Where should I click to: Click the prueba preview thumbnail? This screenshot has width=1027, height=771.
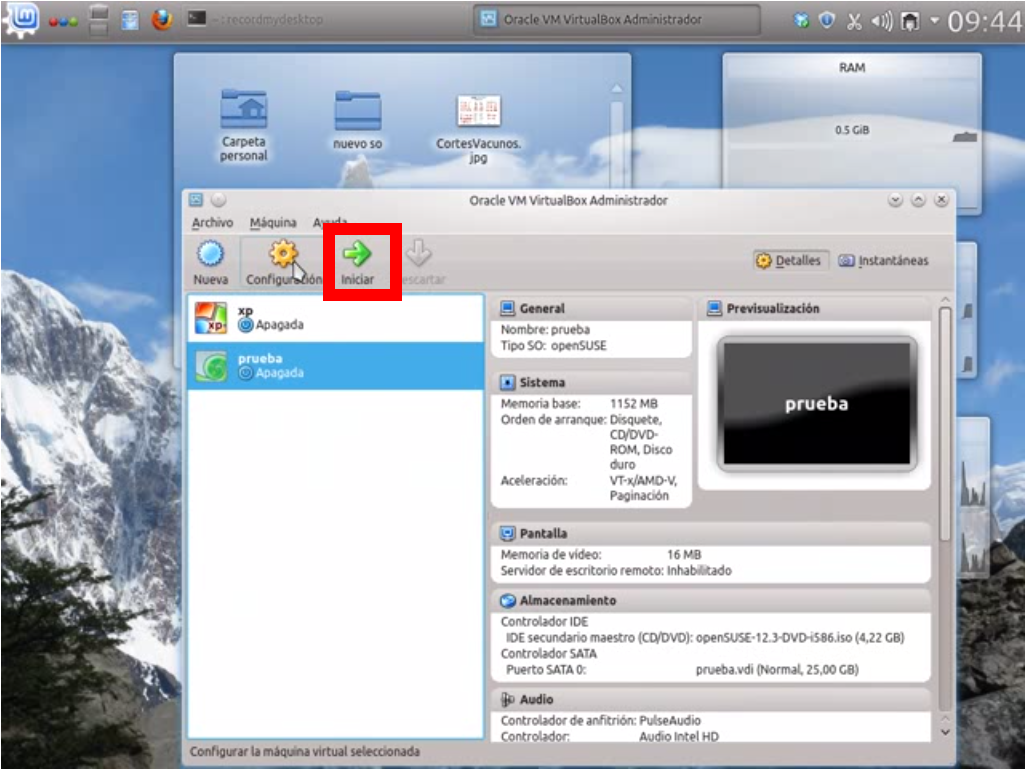816,404
